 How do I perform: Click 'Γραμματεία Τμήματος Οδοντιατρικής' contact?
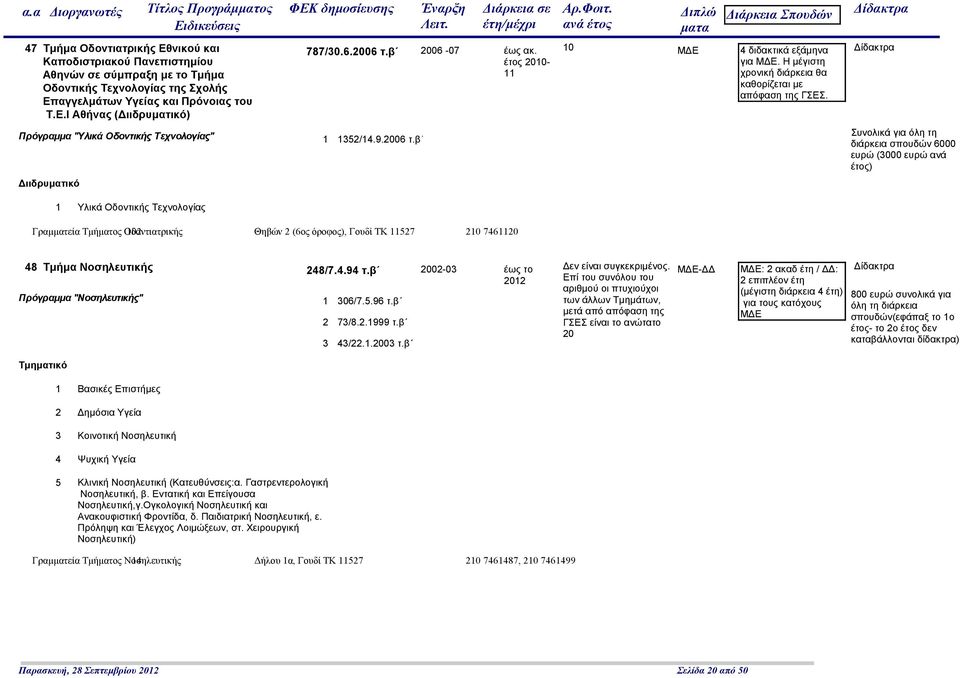click(x=107, y=232)
